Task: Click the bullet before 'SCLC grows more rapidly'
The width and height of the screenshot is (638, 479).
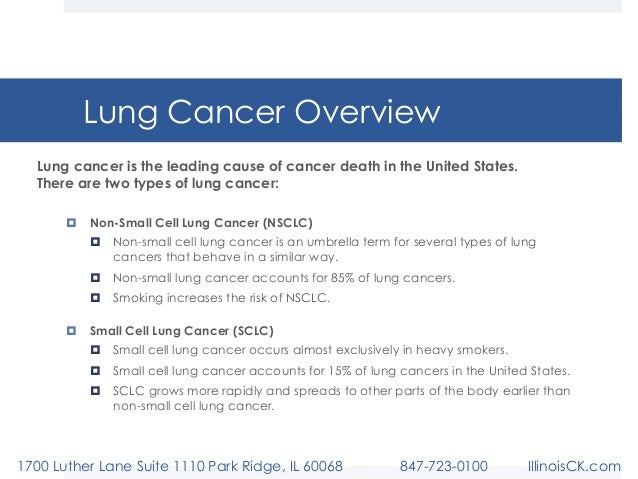Action: click(x=96, y=390)
